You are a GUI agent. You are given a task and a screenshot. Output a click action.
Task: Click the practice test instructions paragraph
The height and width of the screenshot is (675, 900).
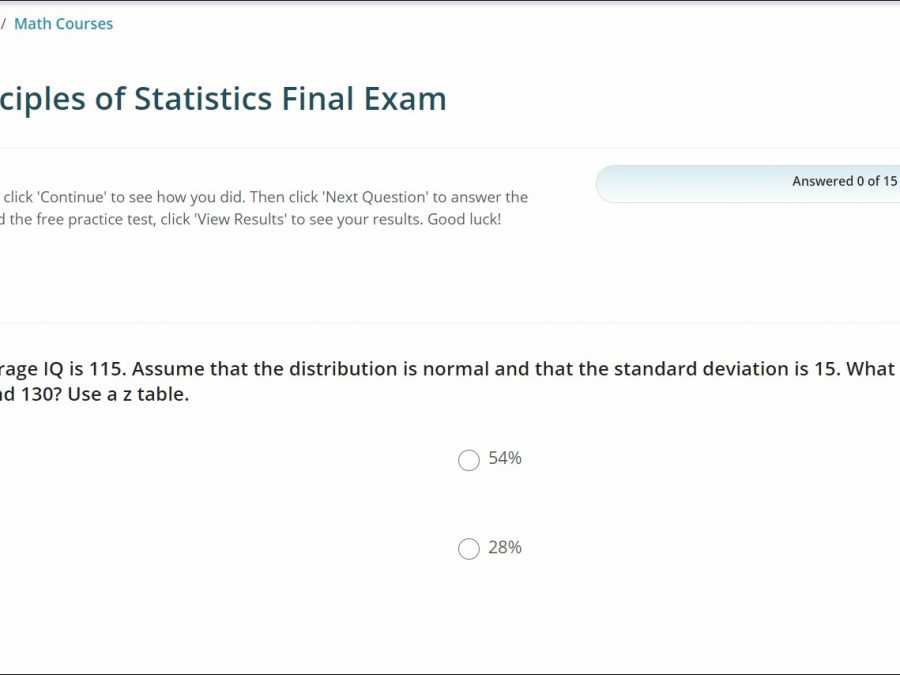point(264,208)
